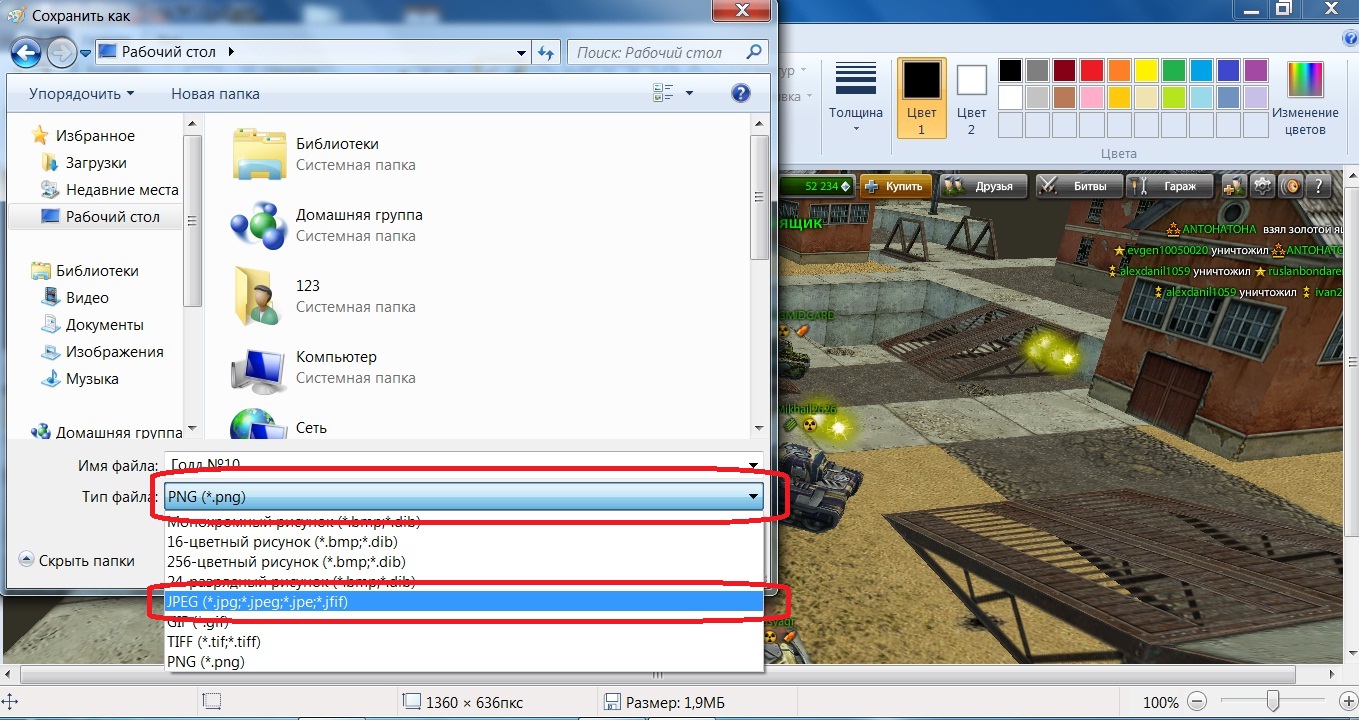Choose Монохромный рисунок file type

click(x=464, y=521)
